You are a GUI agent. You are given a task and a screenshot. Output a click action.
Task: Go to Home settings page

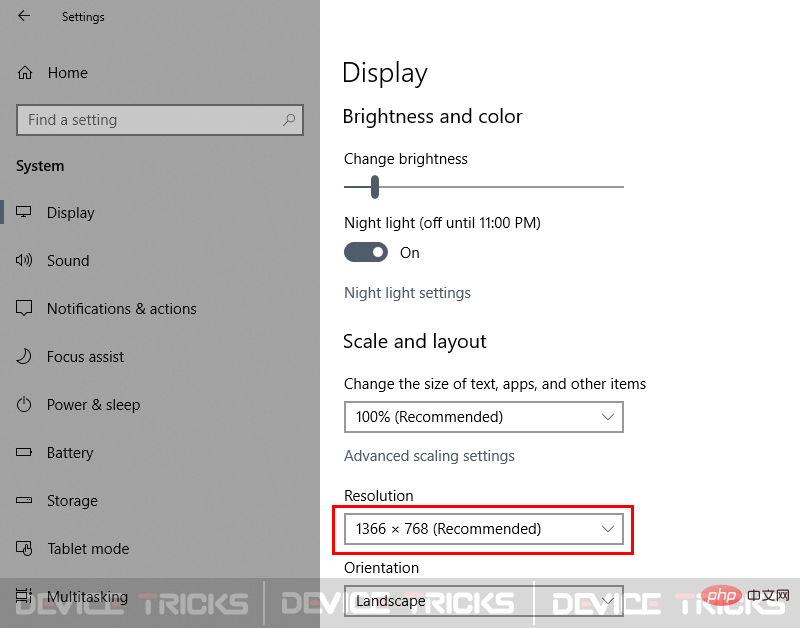68,73
